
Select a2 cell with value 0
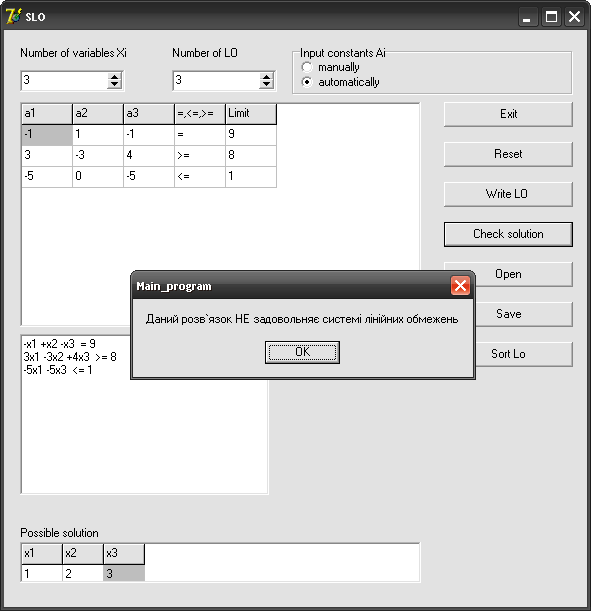98,177
